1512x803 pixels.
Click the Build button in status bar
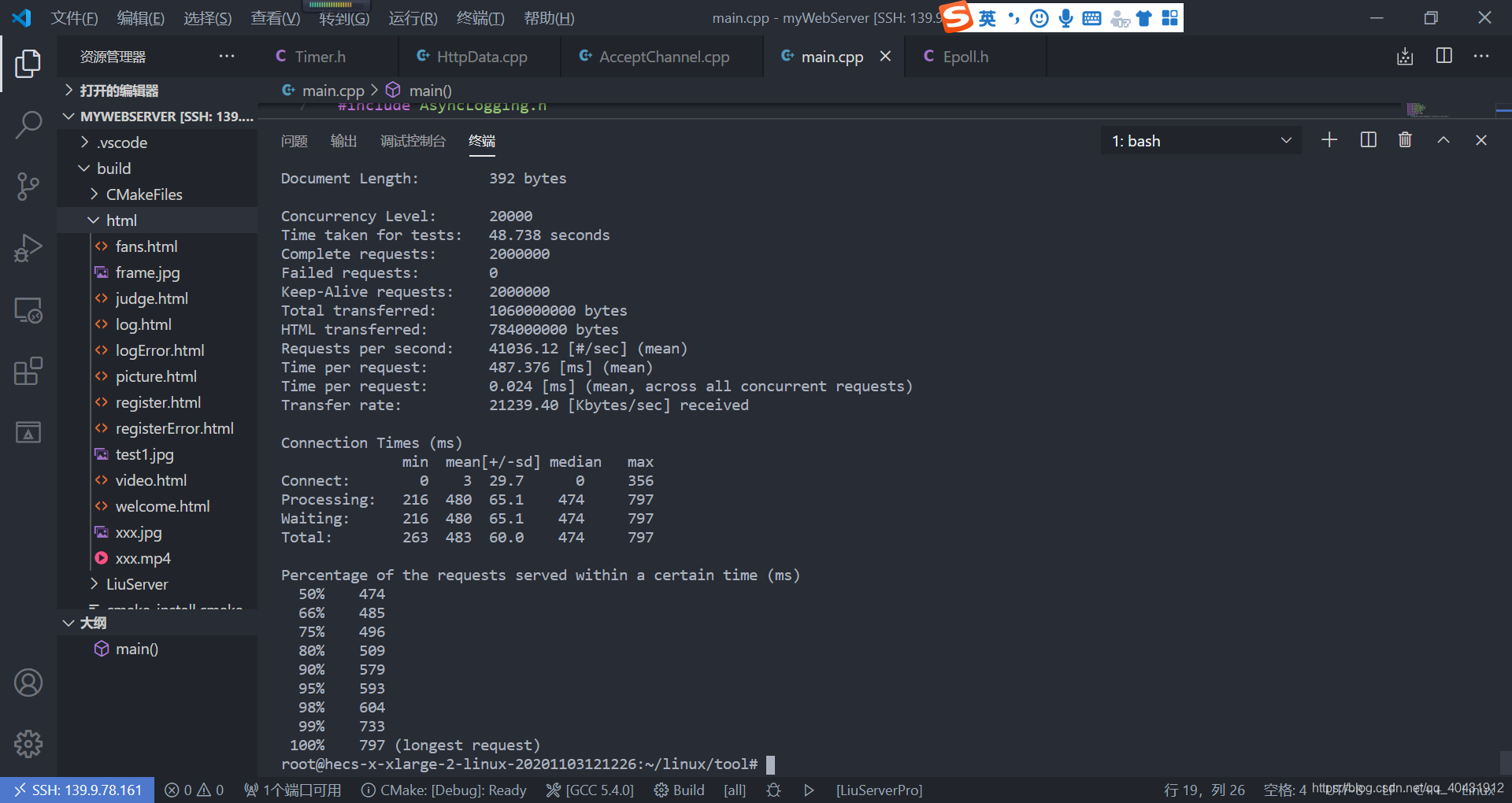click(x=680, y=790)
